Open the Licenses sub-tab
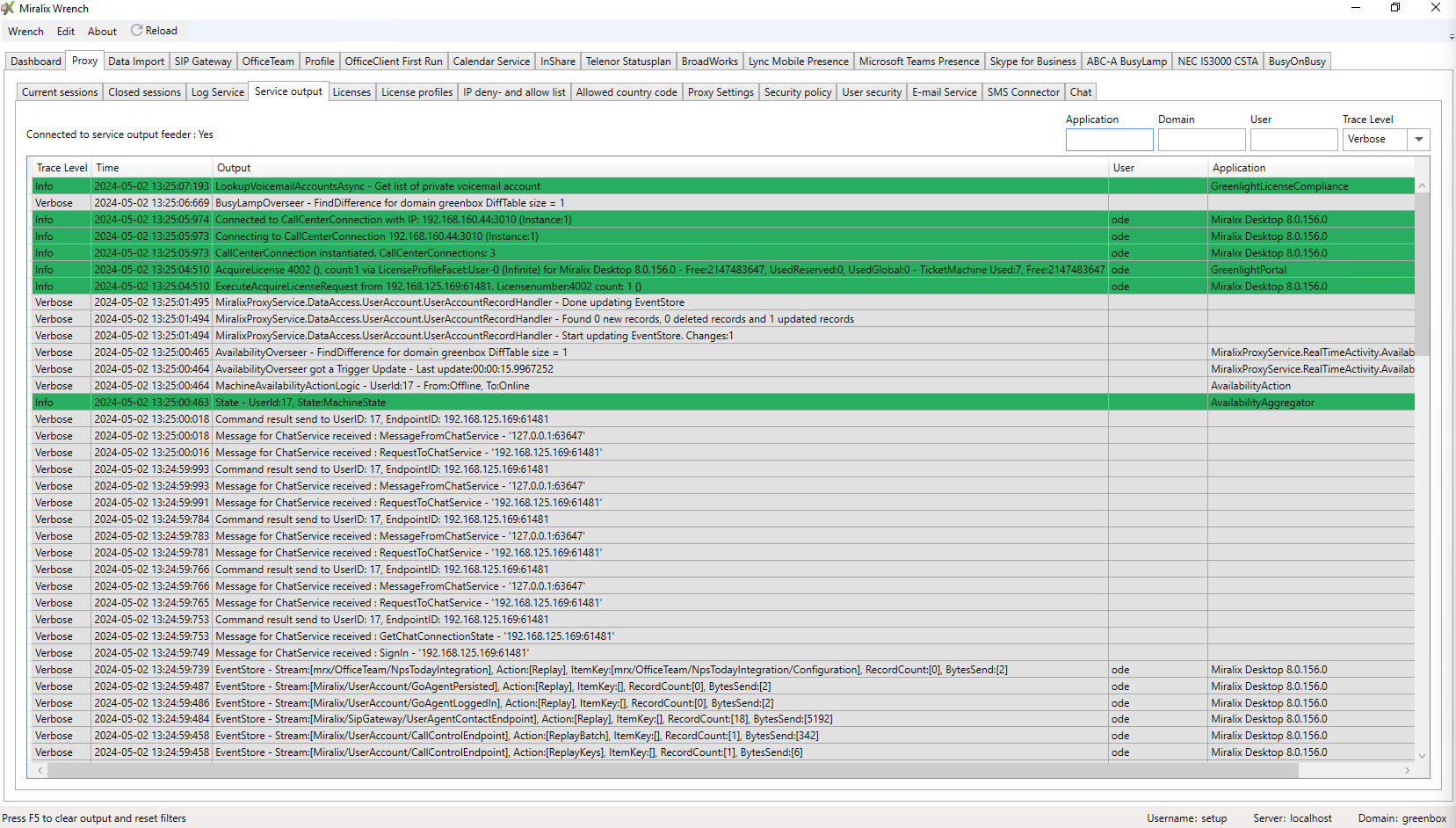Image resolution: width=1456 pixels, height=828 pixels. pos(351,92)
